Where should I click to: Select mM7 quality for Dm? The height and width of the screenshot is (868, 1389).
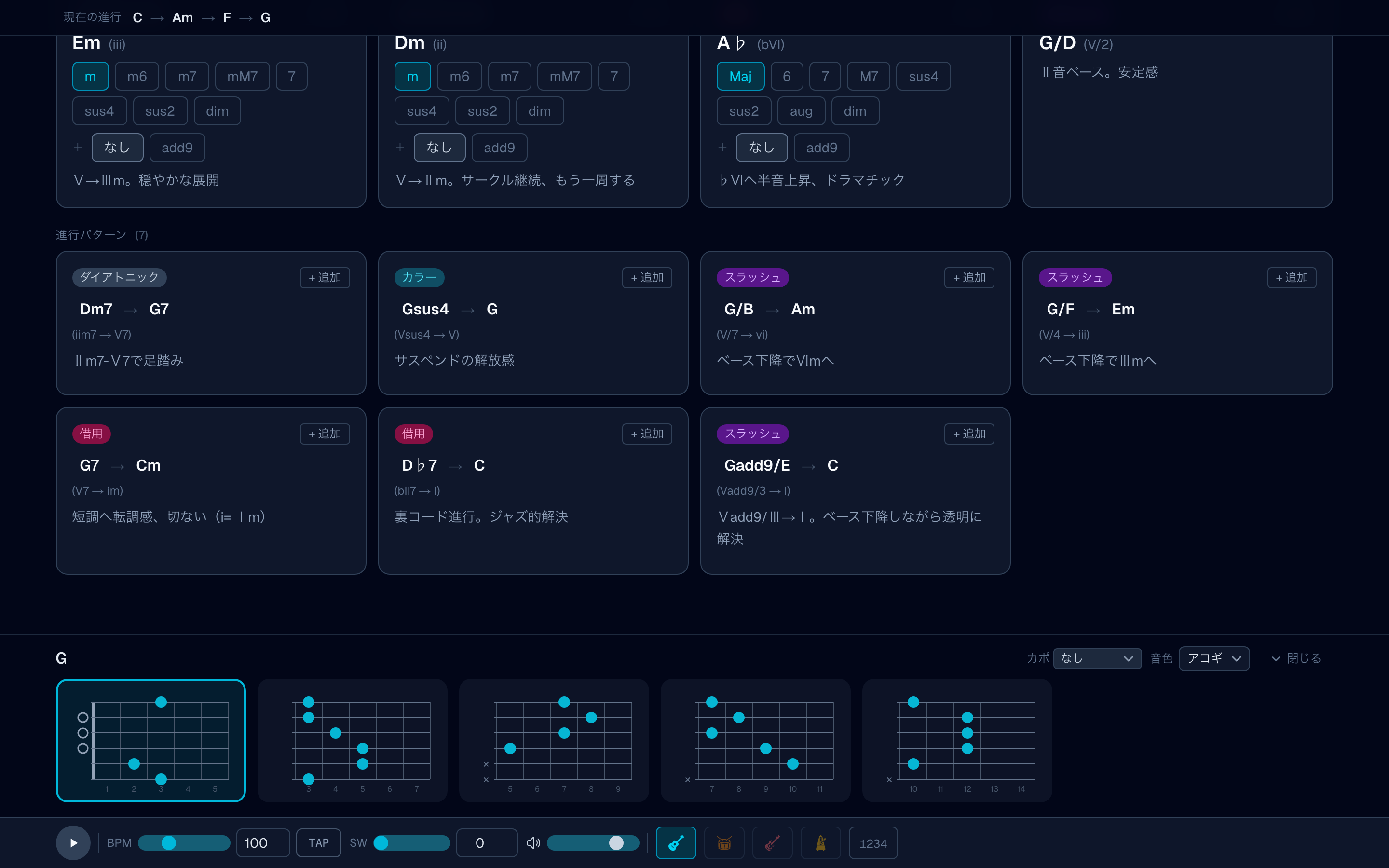point(564,76)
